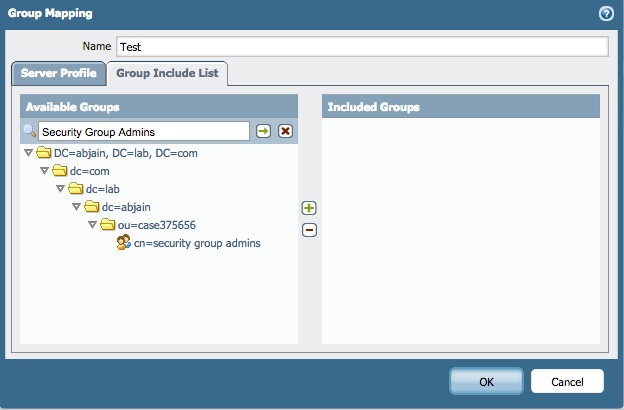Collapse the dc=lab tree node
Viewport: 624px width, 410px height.
click(x=60, y=189)
